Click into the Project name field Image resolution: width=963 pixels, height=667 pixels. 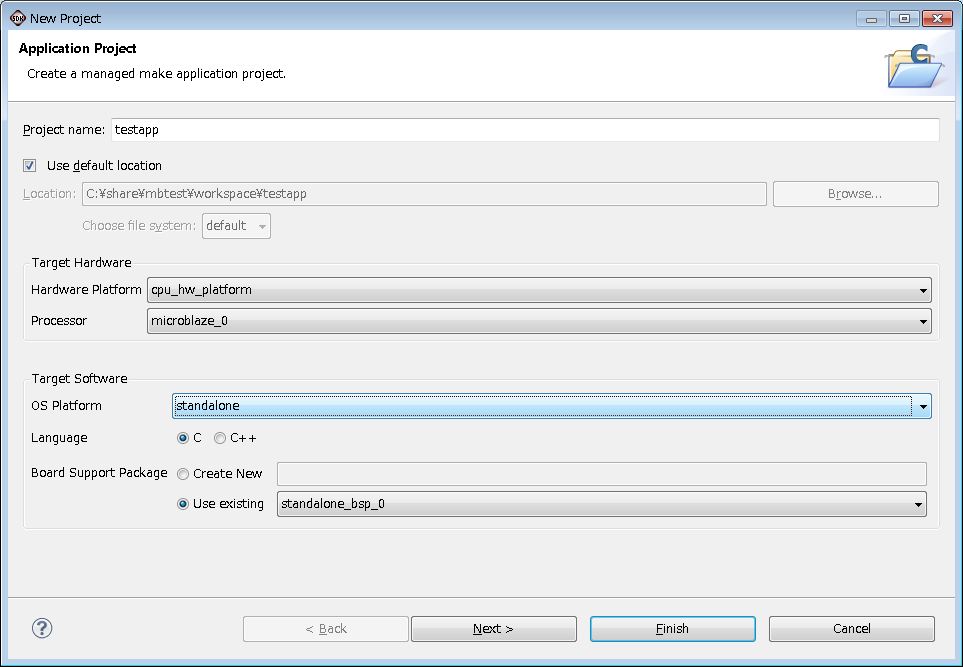tap(525, 130)
